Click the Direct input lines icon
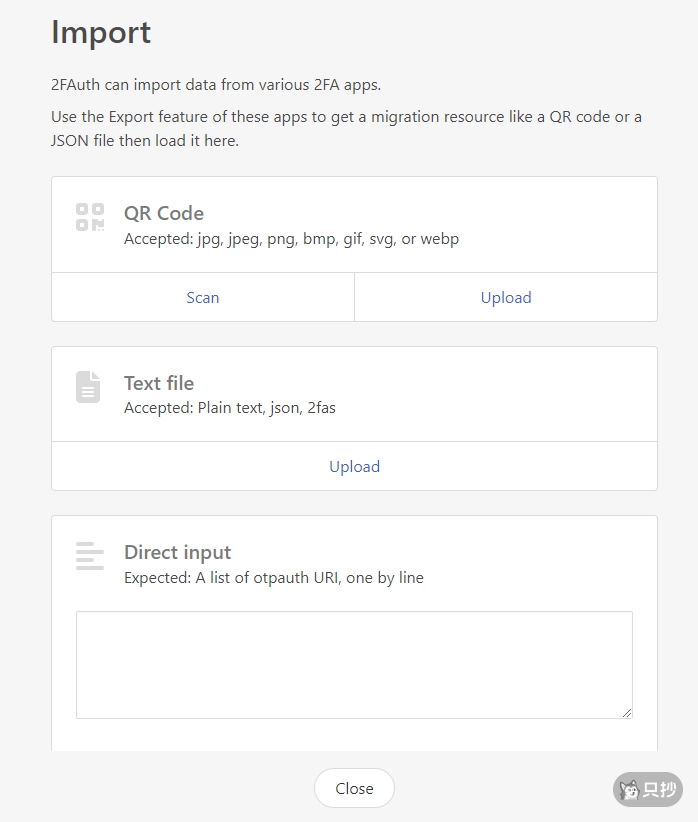The image size is (698, 822). [x=90, y=556]
